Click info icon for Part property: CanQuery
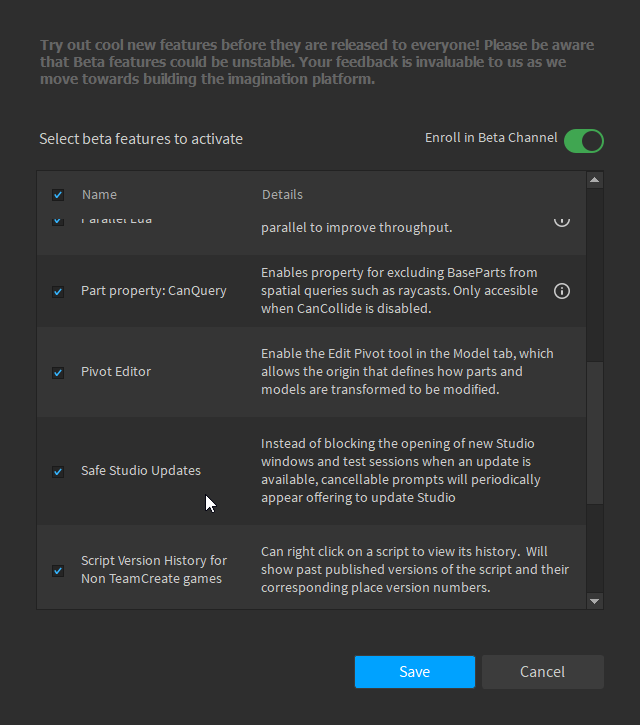Screen dimensions: 640x725 [562, 291]
